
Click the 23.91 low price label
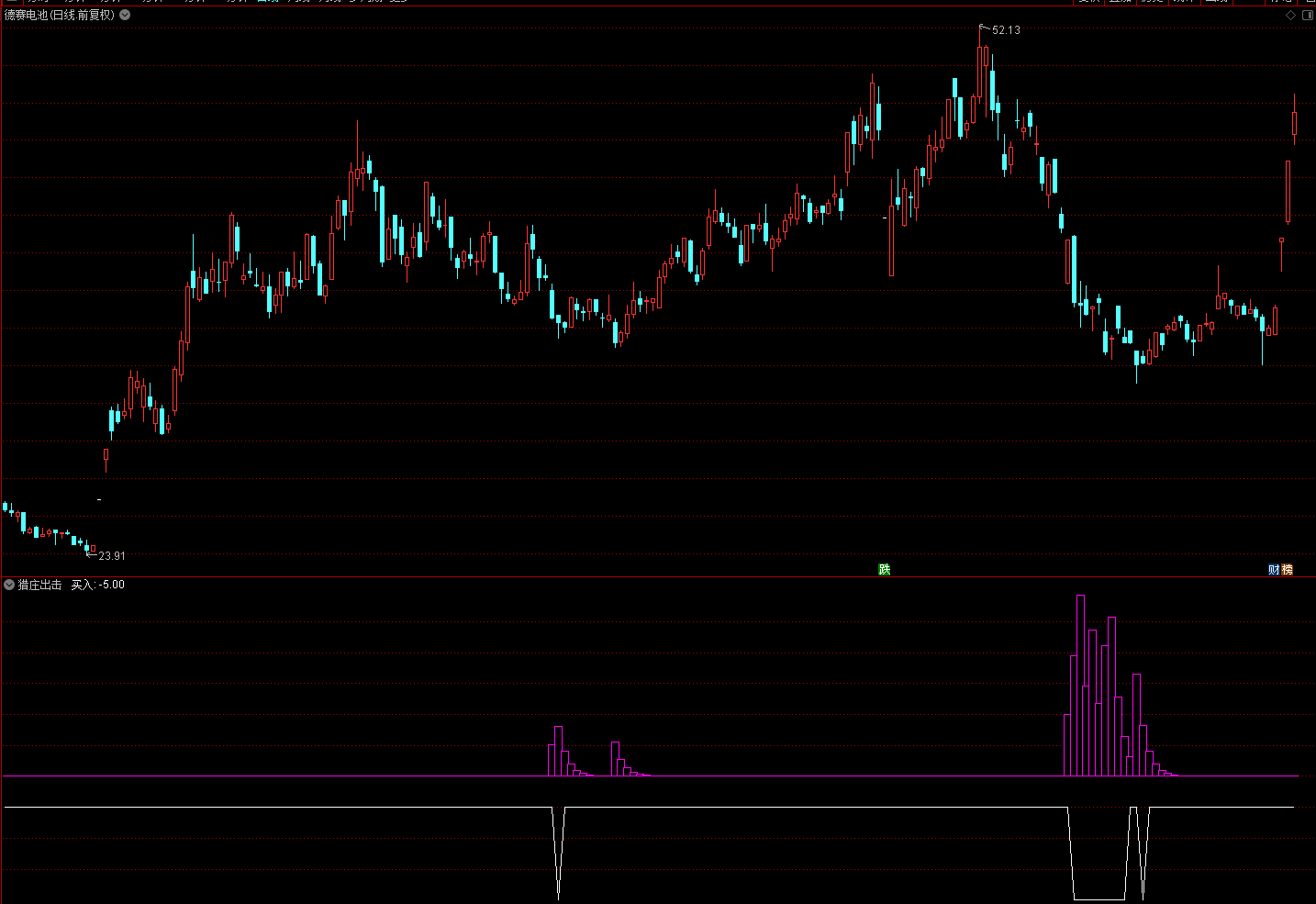112,556
